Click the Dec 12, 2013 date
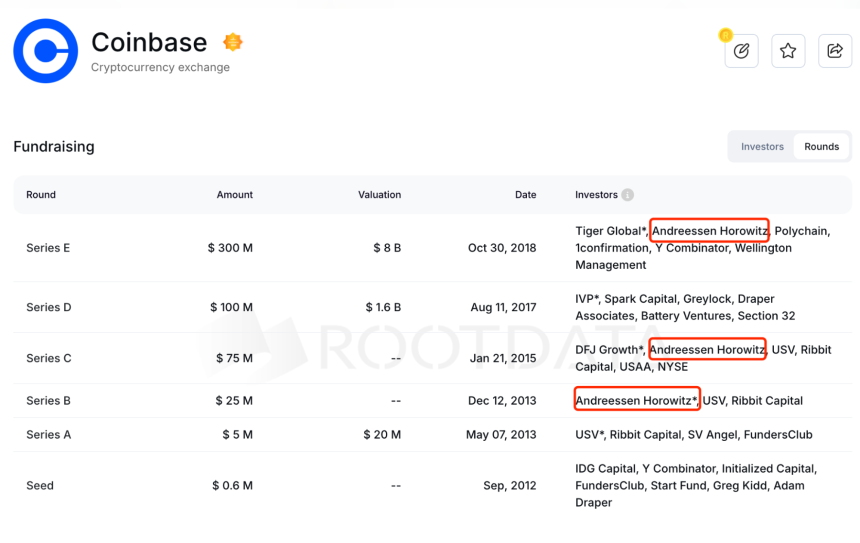This screenshot has width=860, height=543. (502, 400)
